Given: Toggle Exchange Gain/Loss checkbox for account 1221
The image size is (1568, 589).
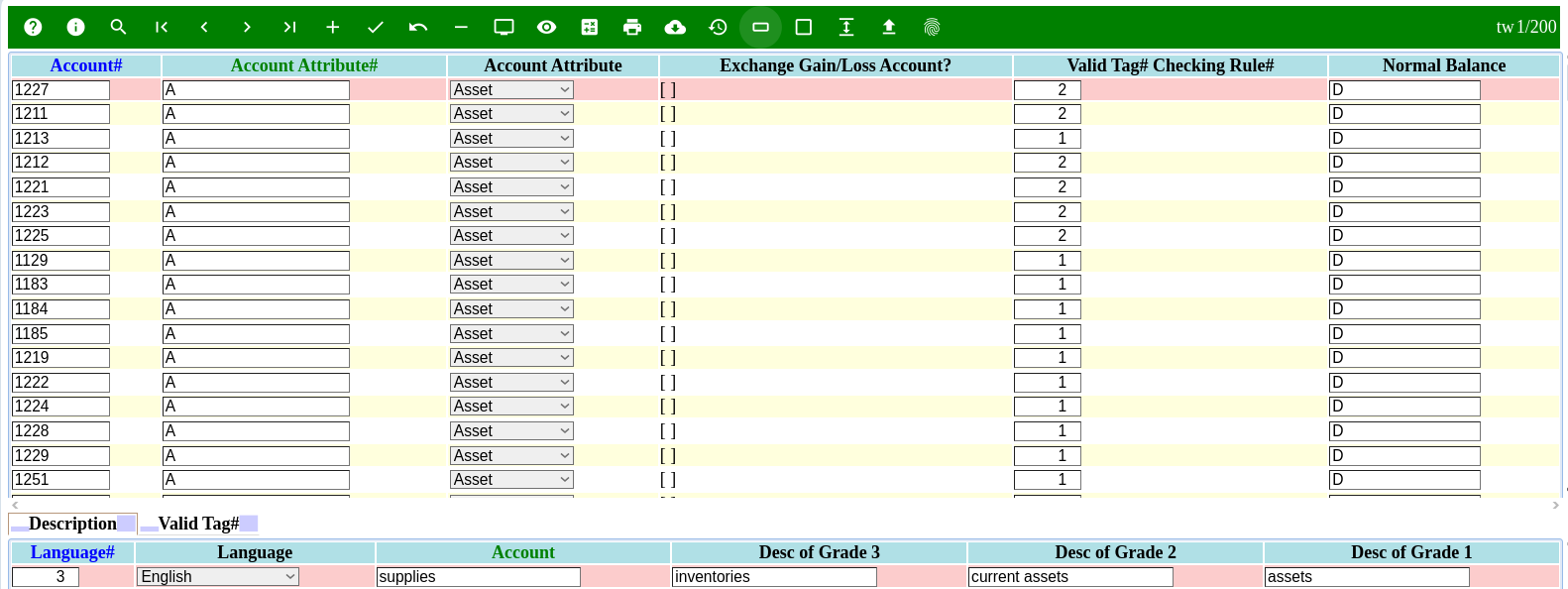Looking at the screenshot, I should pos(668,187).
